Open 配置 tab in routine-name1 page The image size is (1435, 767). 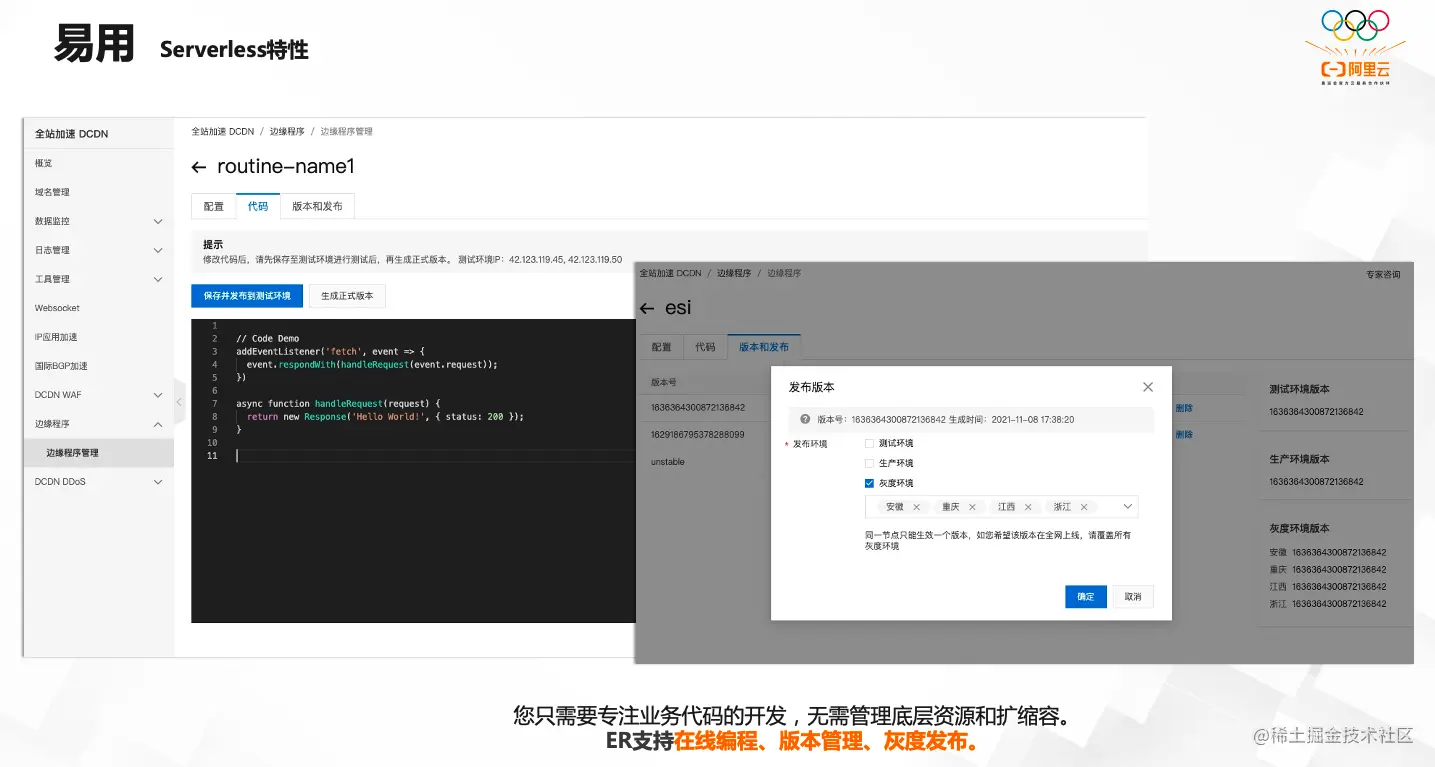(x=214, y=206)
